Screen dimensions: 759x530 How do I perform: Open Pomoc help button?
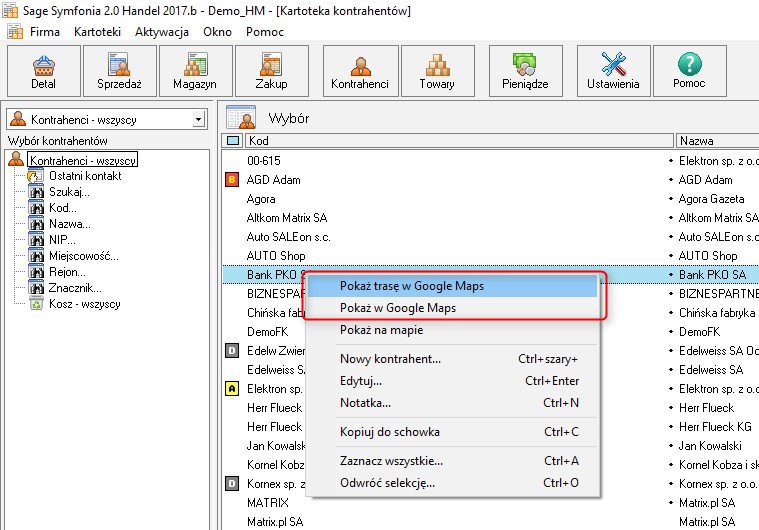coord(690,71)
